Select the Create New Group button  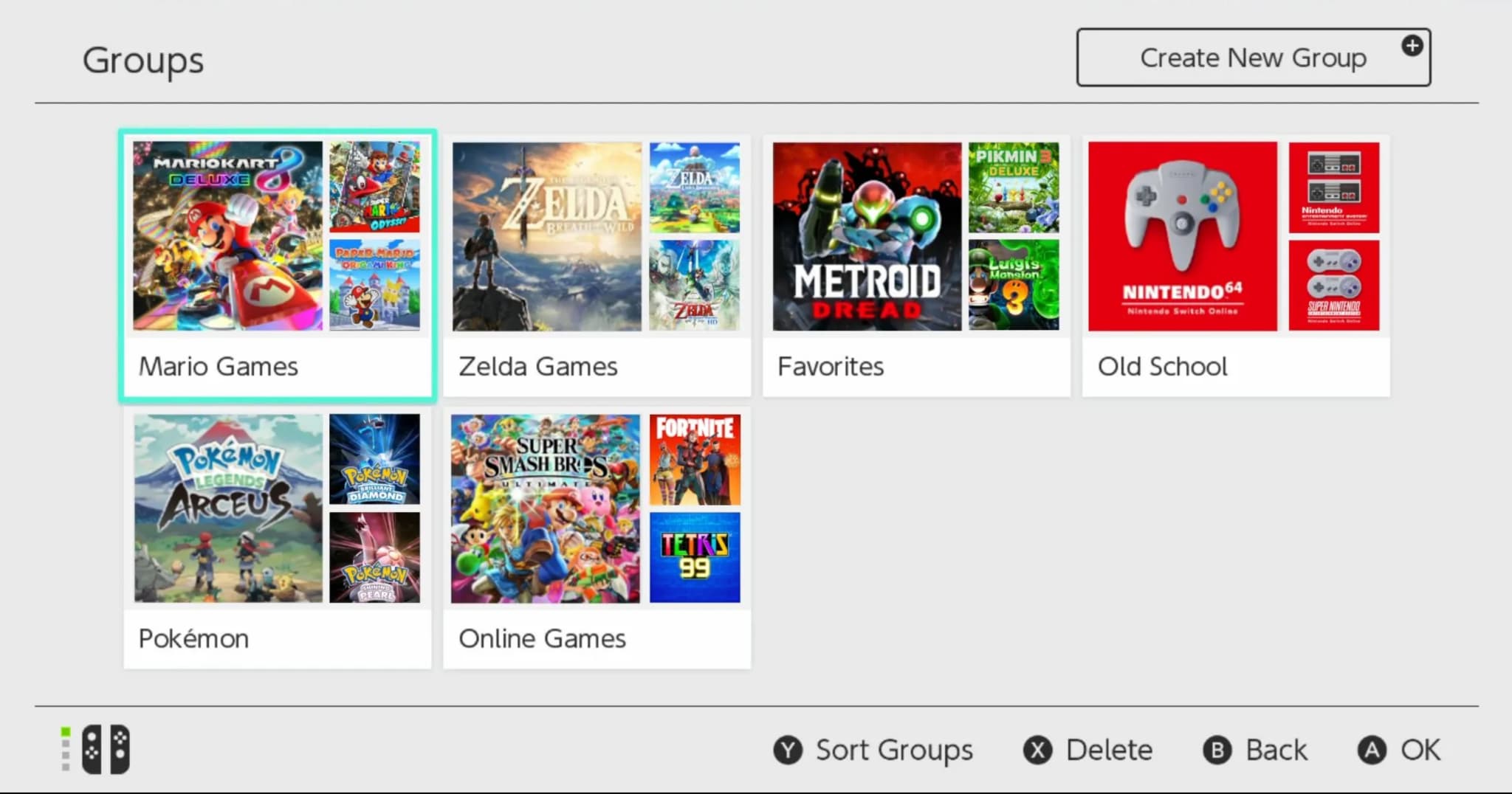point(1252,58)
